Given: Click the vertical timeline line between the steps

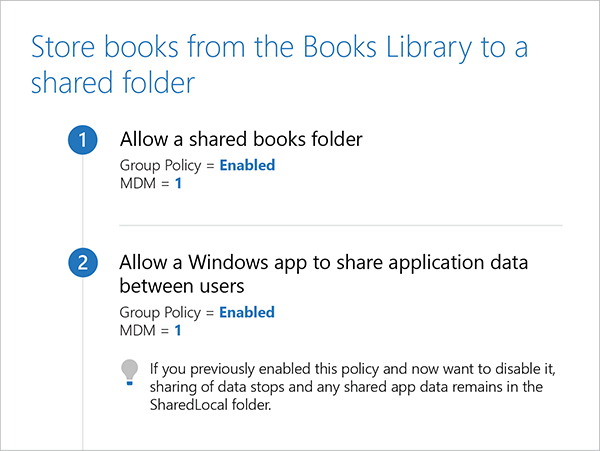Looking at the screenshot, I should click(83, 205).
